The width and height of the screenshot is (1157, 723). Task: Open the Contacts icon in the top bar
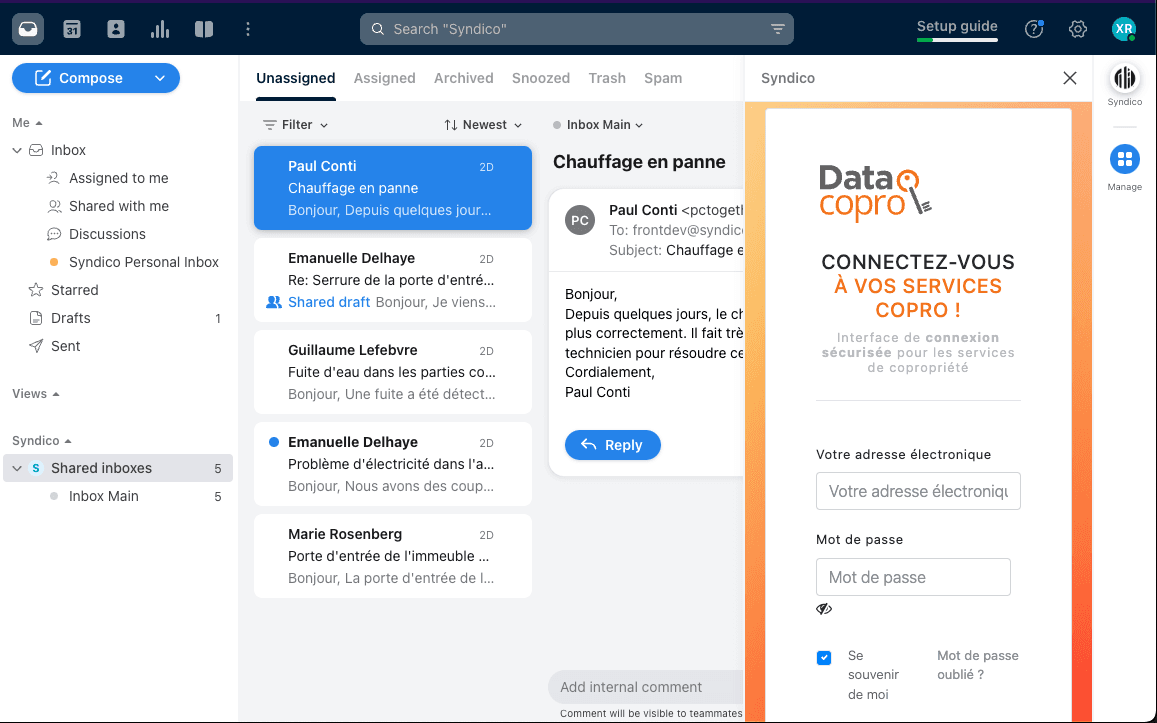[x=115, y=28]
